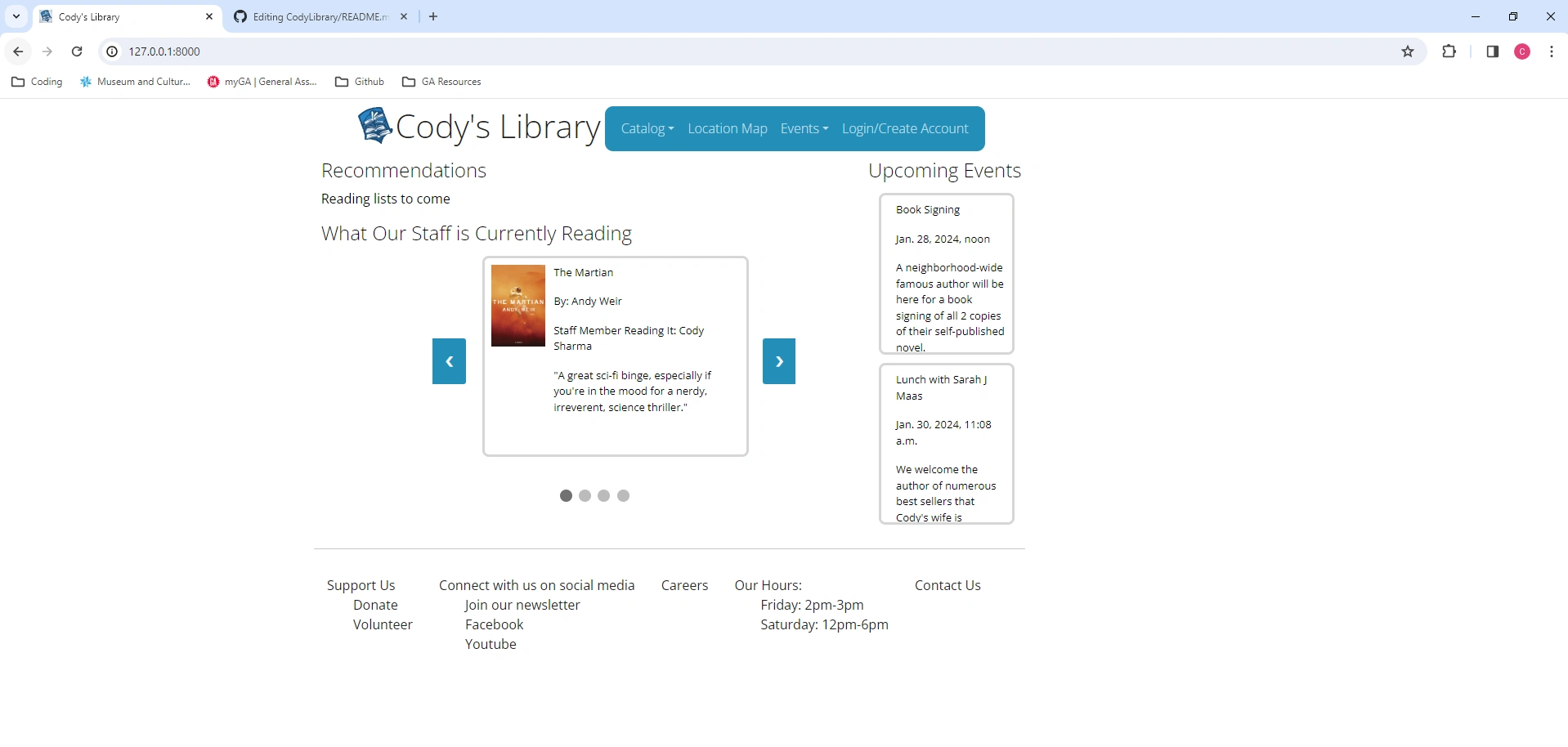The height and width of the screenshot is (747, 1568).
Task: Click the Donate footer link
Action: click(x=375, y=605)
